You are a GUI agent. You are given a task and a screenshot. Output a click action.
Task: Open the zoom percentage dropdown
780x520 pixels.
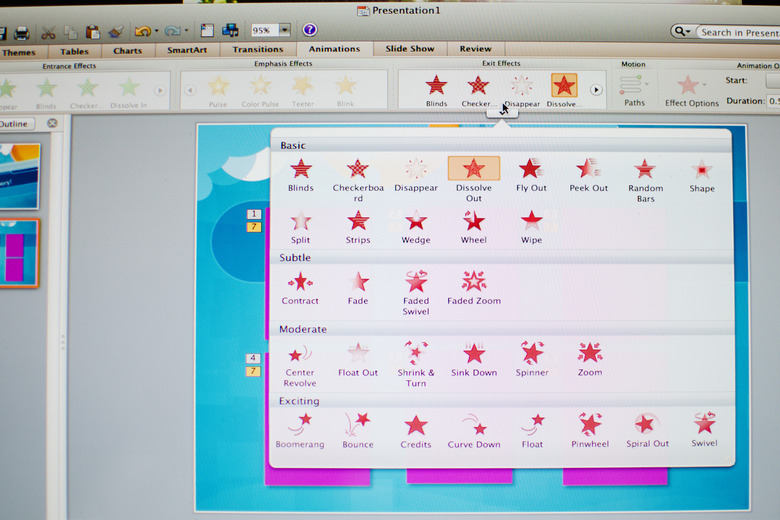(x=284, y=30)
